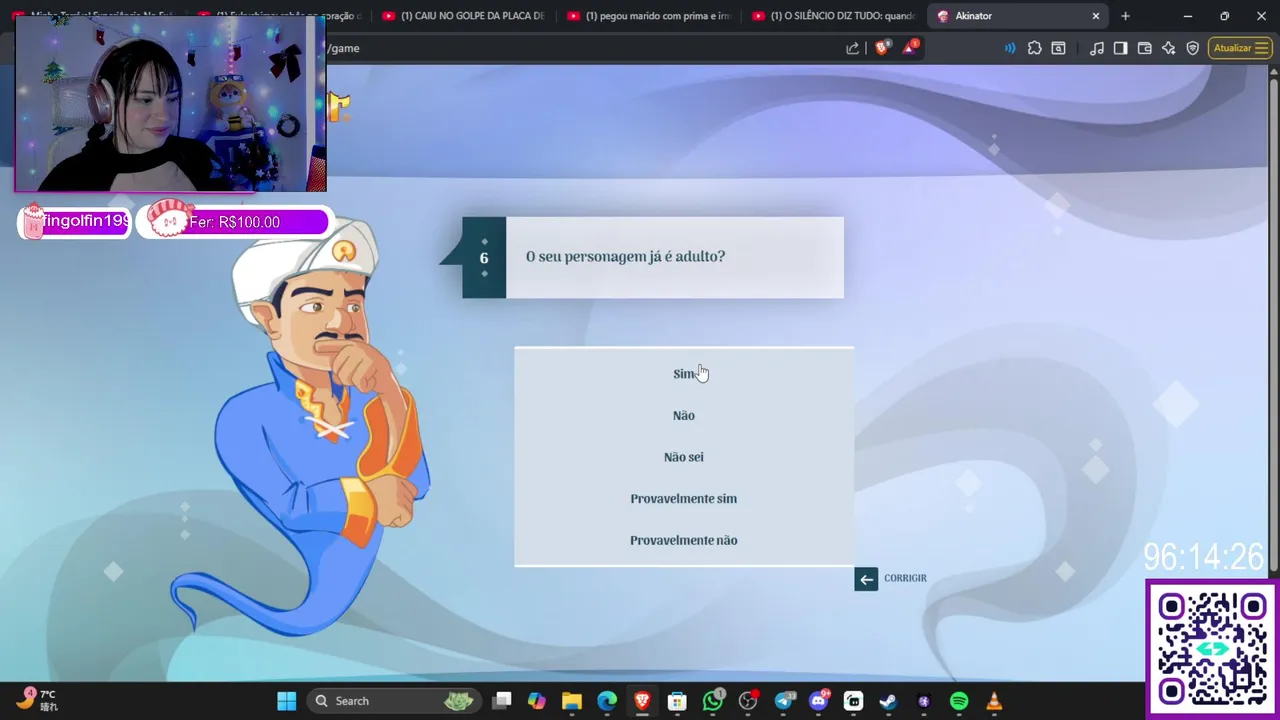Click the tab search toolbar icon
The image size is (1280, 720).
coord(1058,48)
